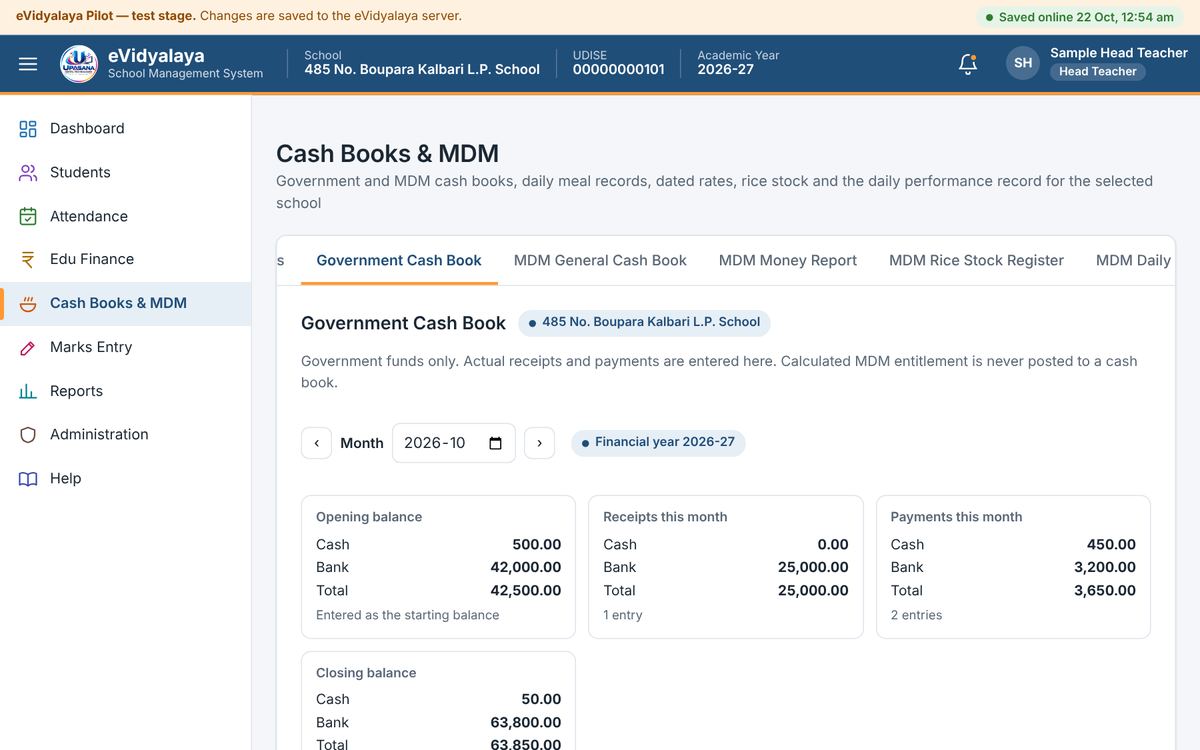Screen dimensions: 1200x750
Task: Go to the next month
Action: (x=539, y=443)
